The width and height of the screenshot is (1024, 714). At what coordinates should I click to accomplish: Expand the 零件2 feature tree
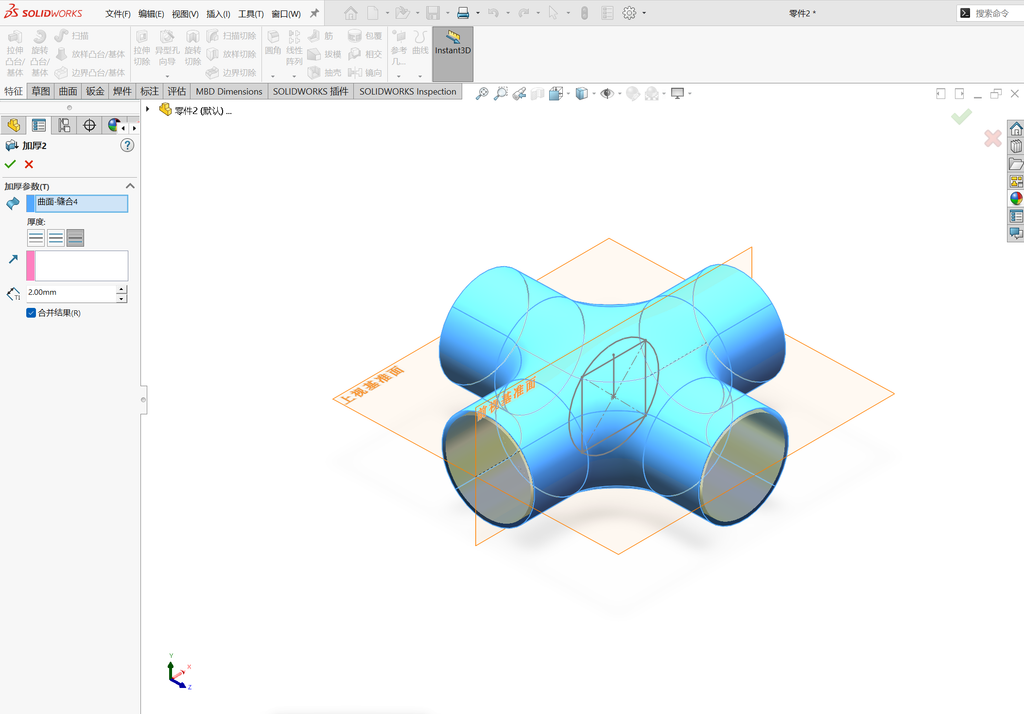[148, 110]
